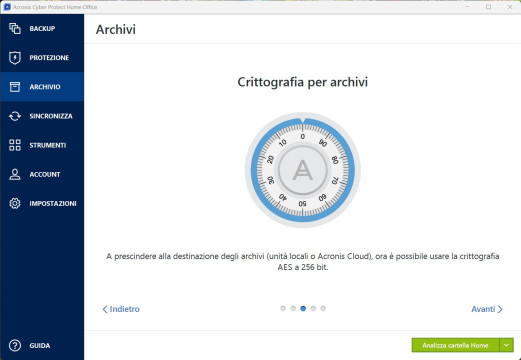The image size is (521, 360).
Task: Click the Guida question mark icon
Action: point(15,345)
